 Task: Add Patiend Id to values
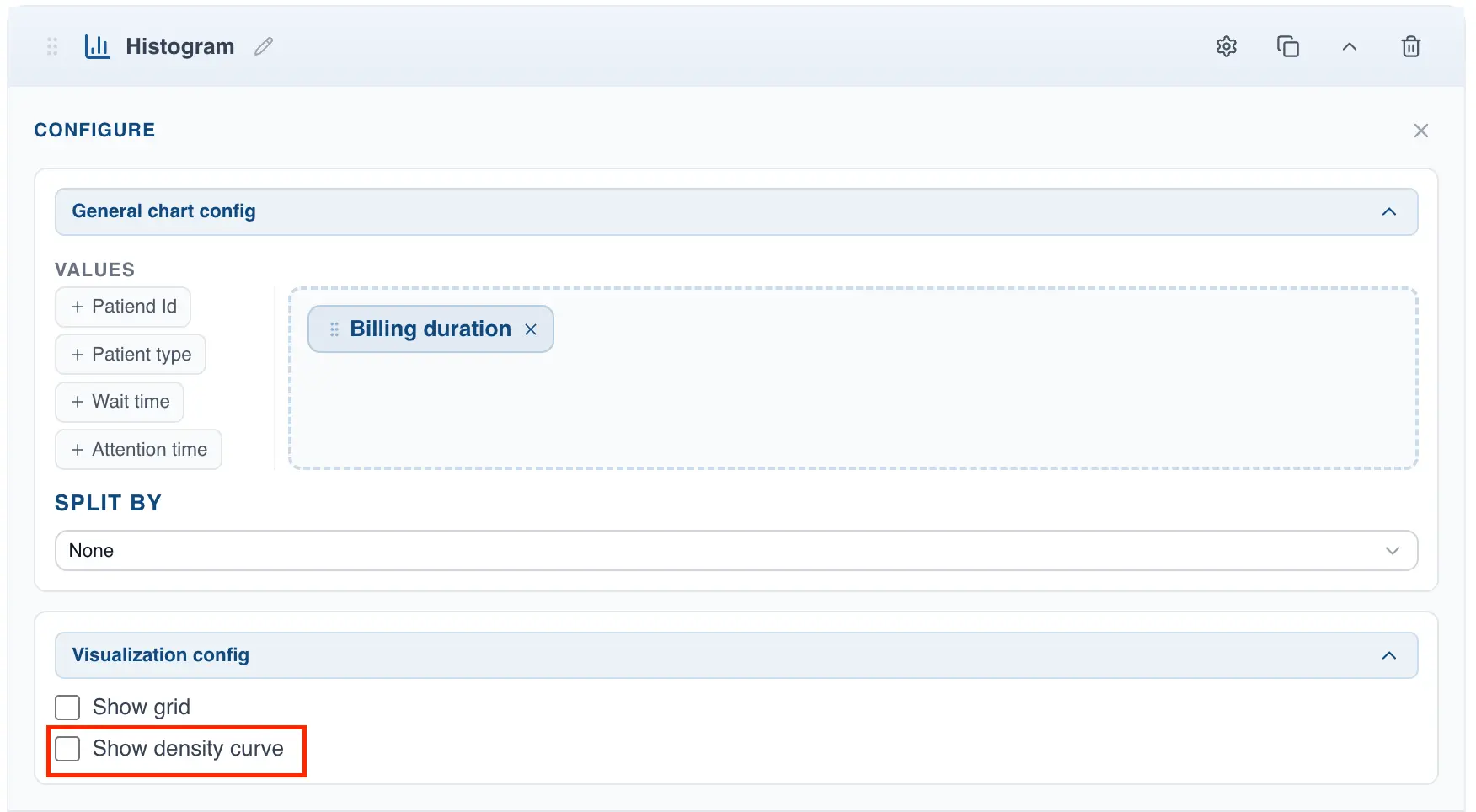tap(123, 307)
